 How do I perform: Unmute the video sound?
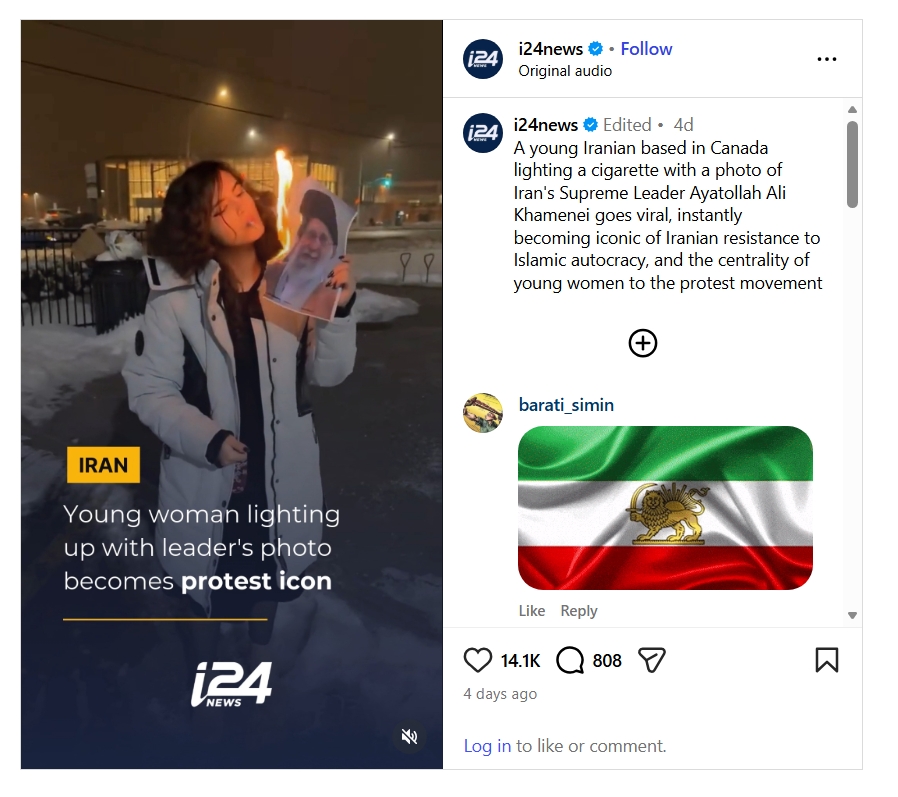409,737
